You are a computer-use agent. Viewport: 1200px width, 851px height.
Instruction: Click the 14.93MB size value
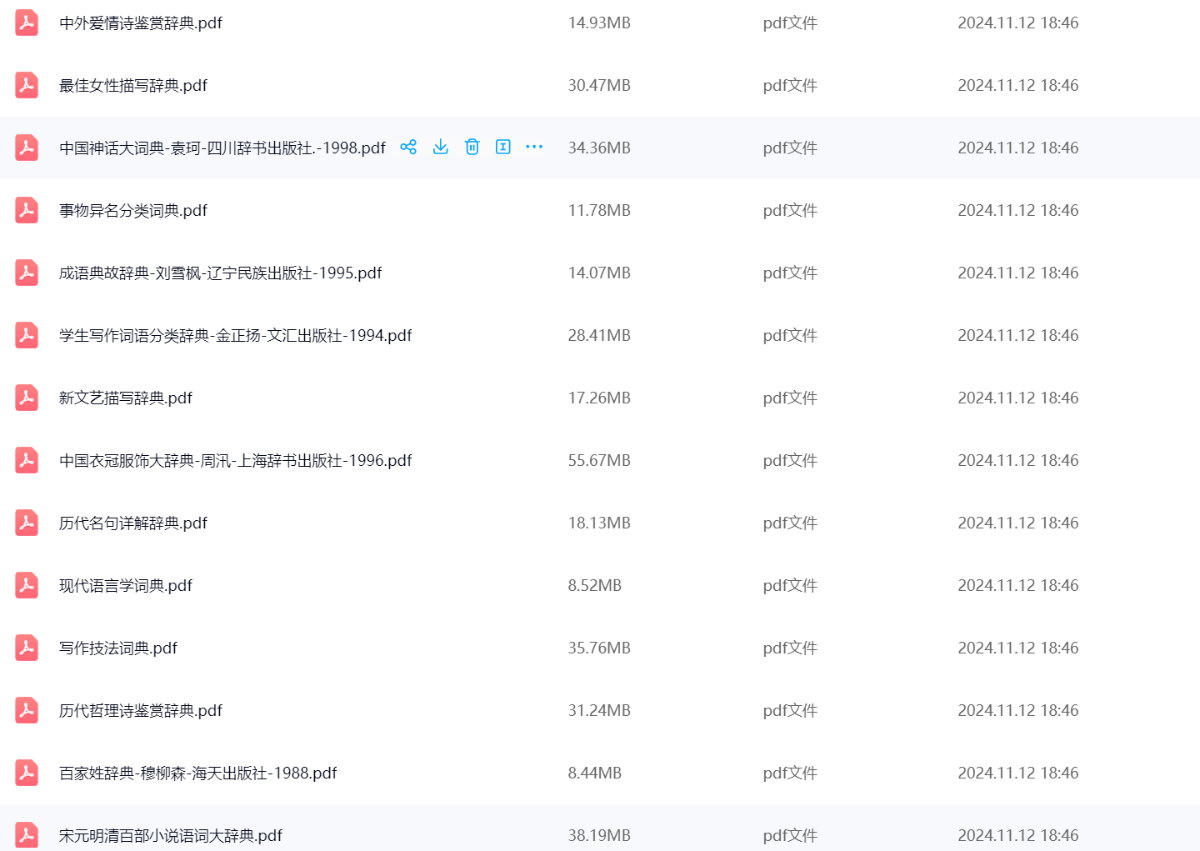pos(599,23)
